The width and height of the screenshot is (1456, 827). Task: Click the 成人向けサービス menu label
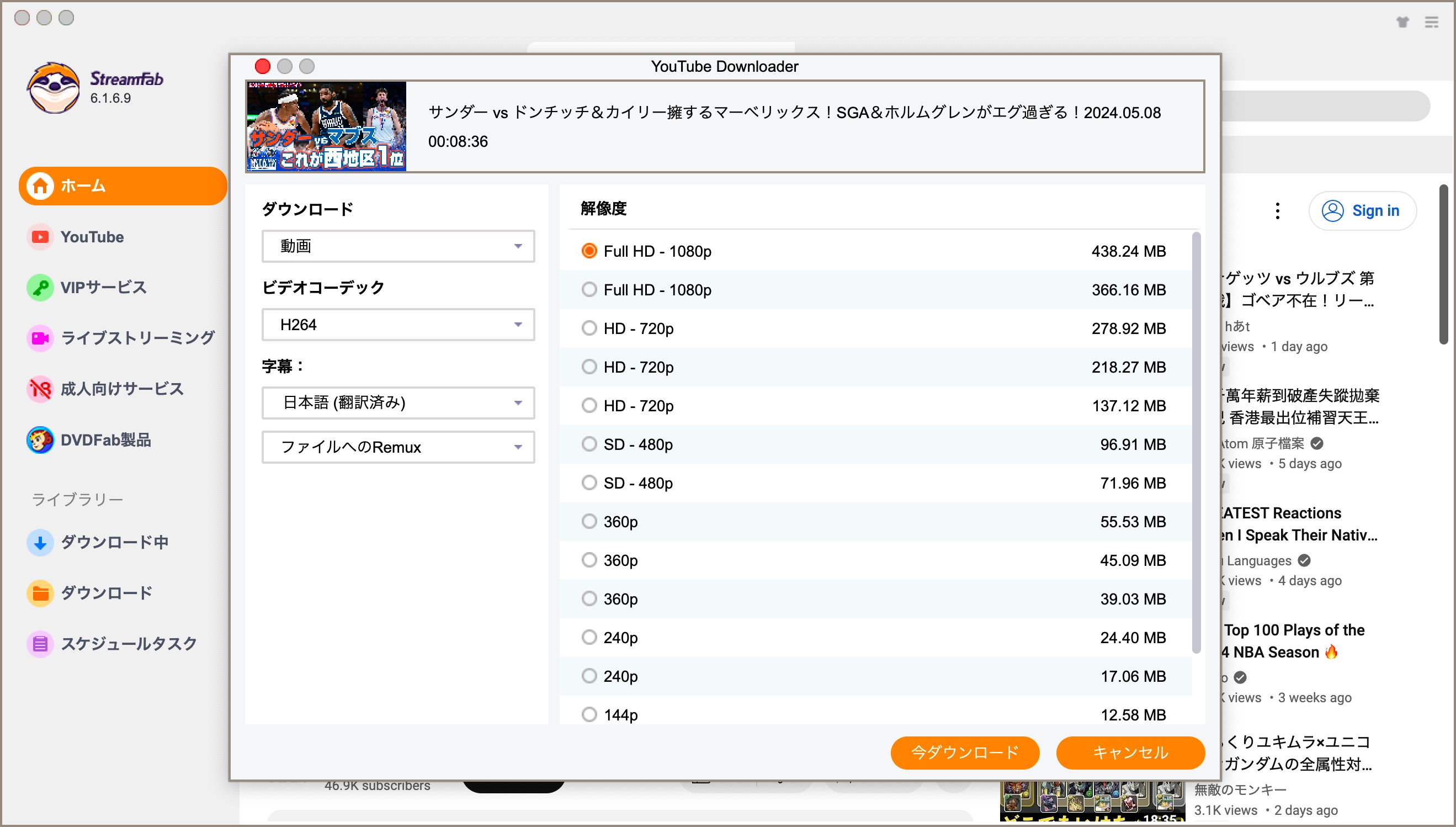[x=122, y=389]
